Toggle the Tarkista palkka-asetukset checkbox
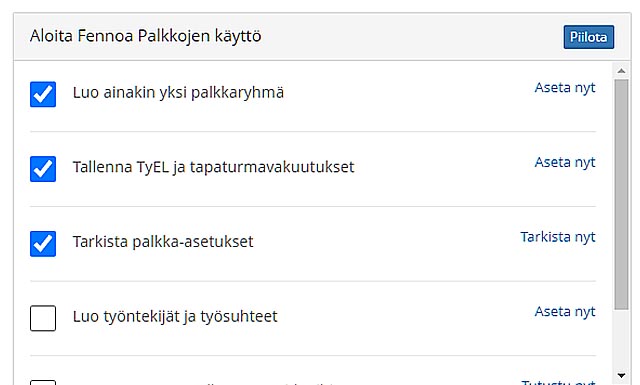The width and height of the screenshot is (640, 385). tap(43, 244)
